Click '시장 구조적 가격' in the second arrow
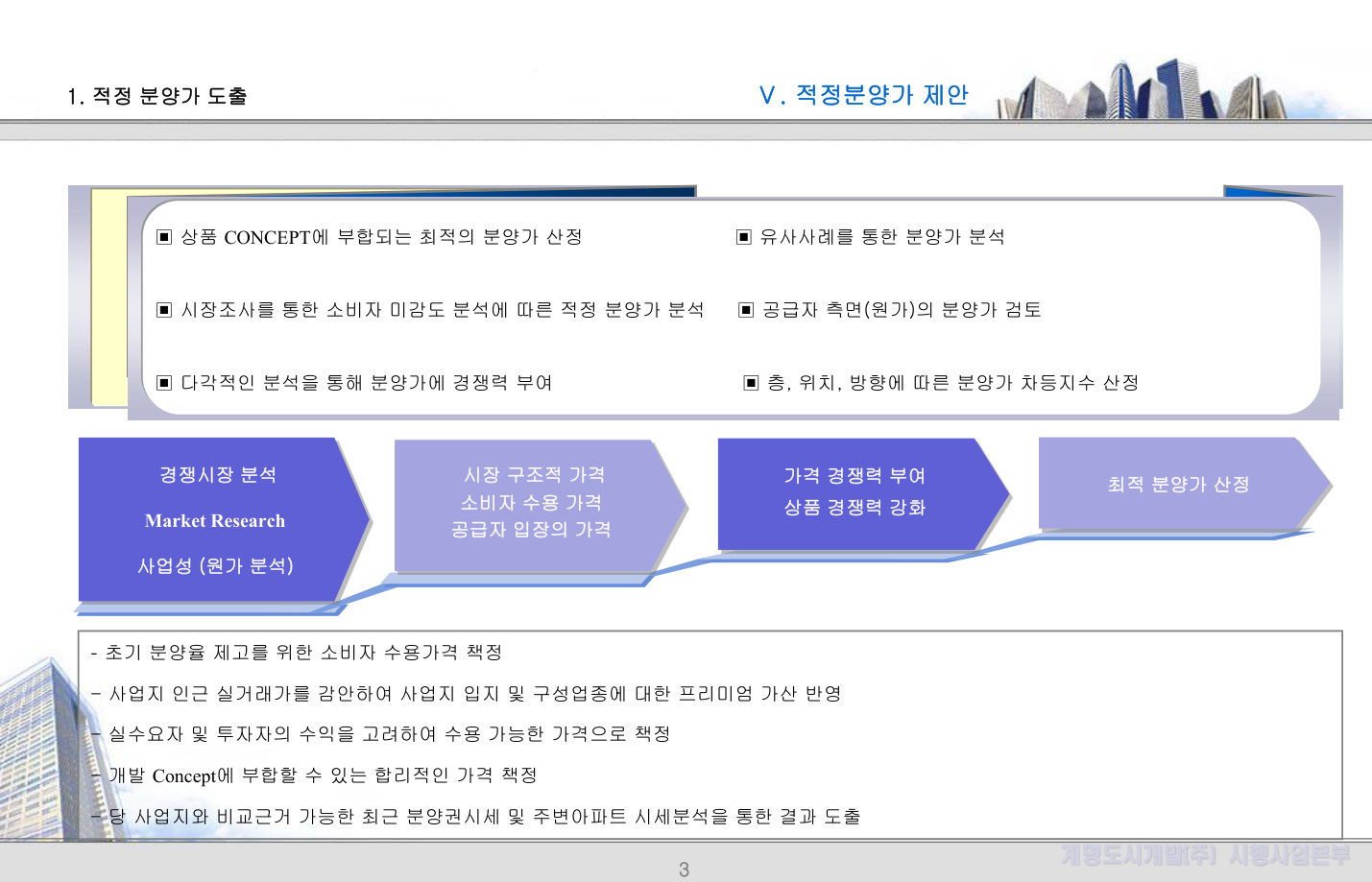The width and height of the screenshot is (1372, 882). 534,475
